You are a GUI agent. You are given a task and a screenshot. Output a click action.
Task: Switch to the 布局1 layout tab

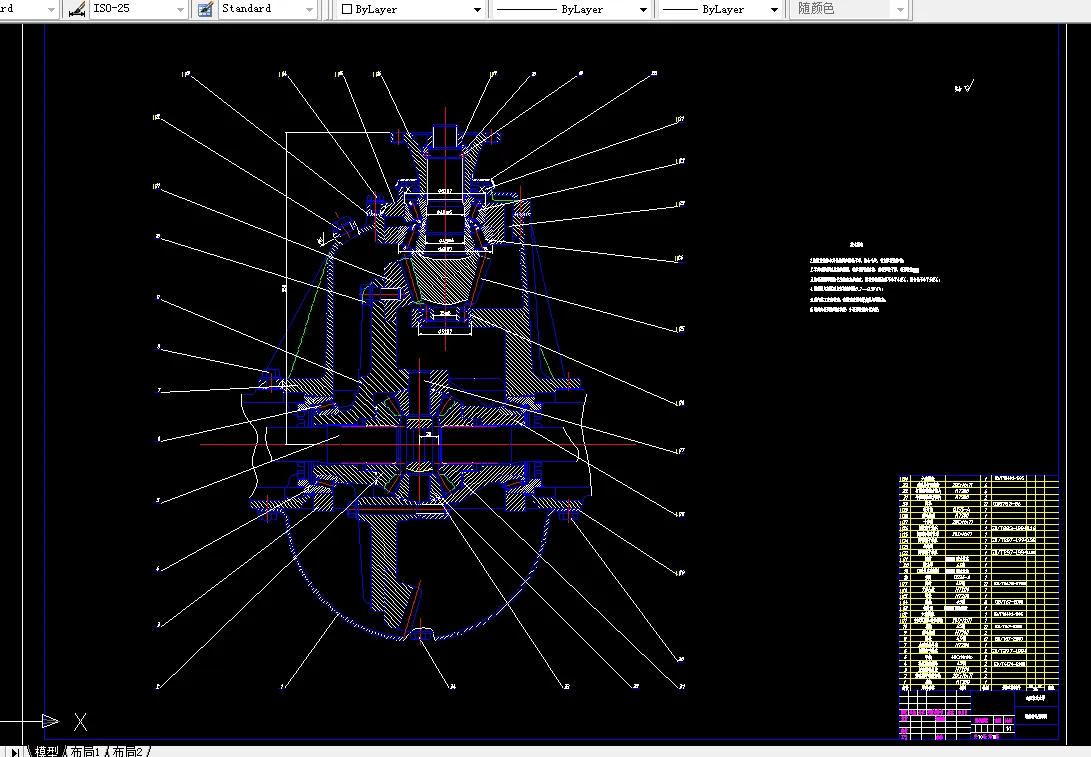point(85,751)
